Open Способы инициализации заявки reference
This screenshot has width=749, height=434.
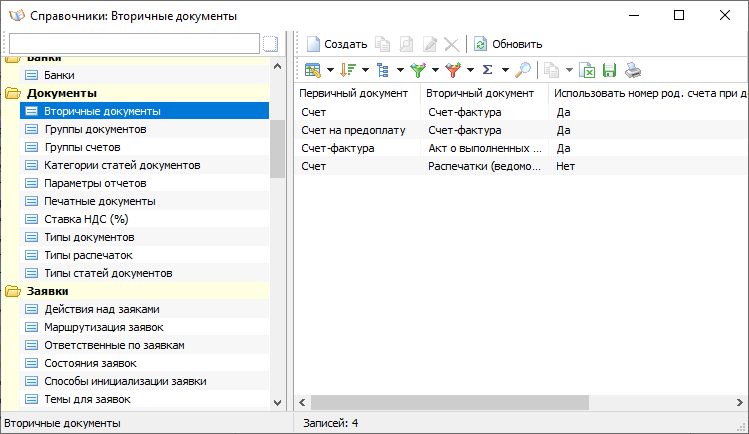(x=144, y=381)
